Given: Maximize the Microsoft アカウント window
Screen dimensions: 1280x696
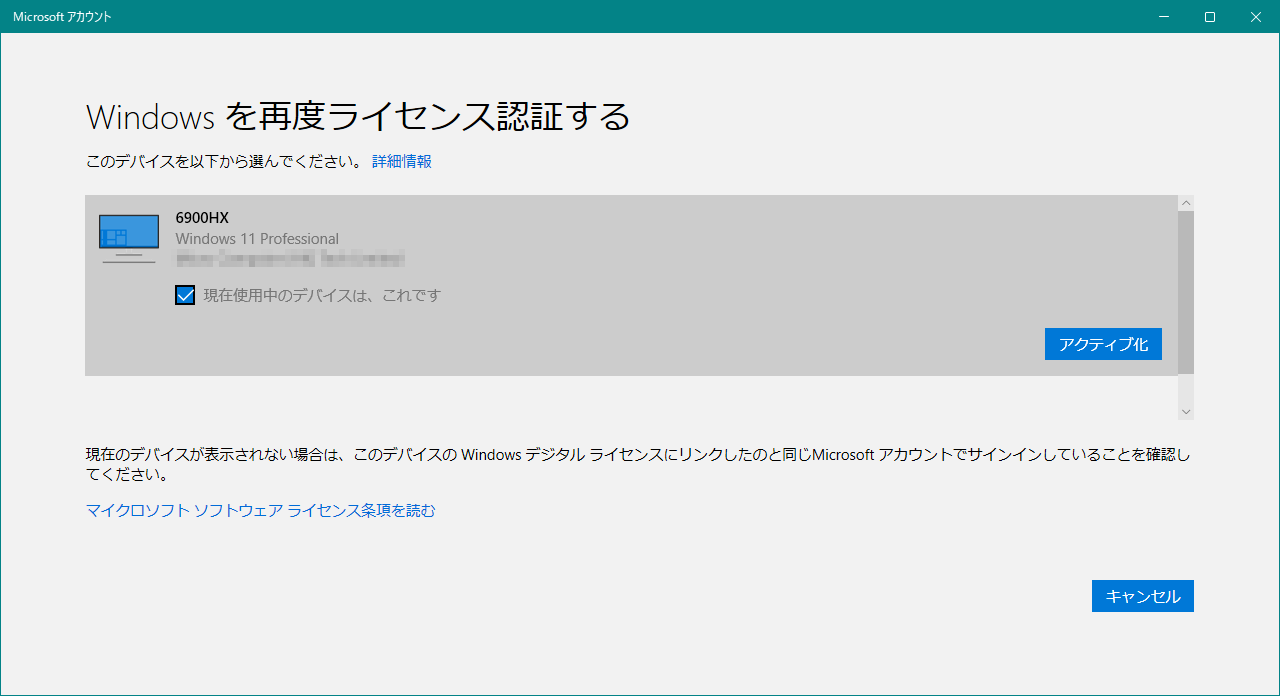Looking at the screenshot, I should [1210, 16].
